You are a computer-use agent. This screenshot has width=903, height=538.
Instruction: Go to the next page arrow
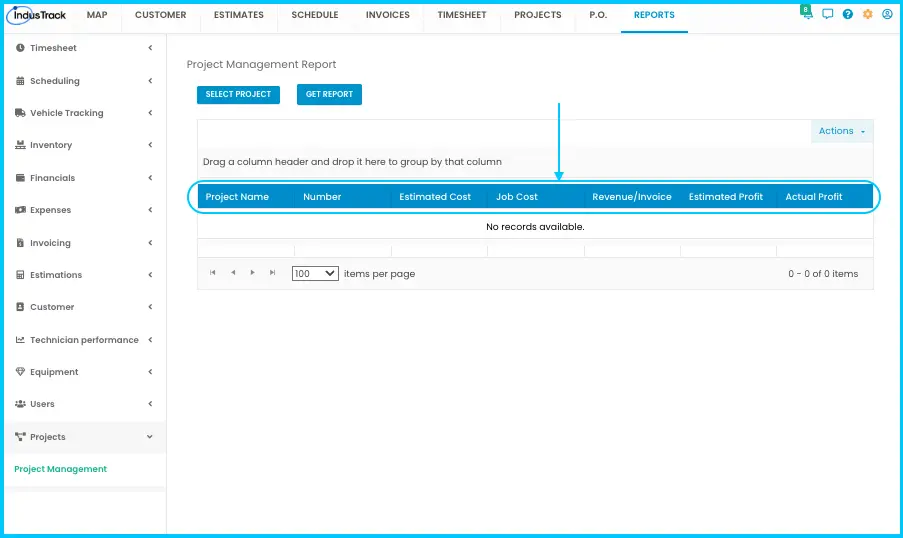252,273
